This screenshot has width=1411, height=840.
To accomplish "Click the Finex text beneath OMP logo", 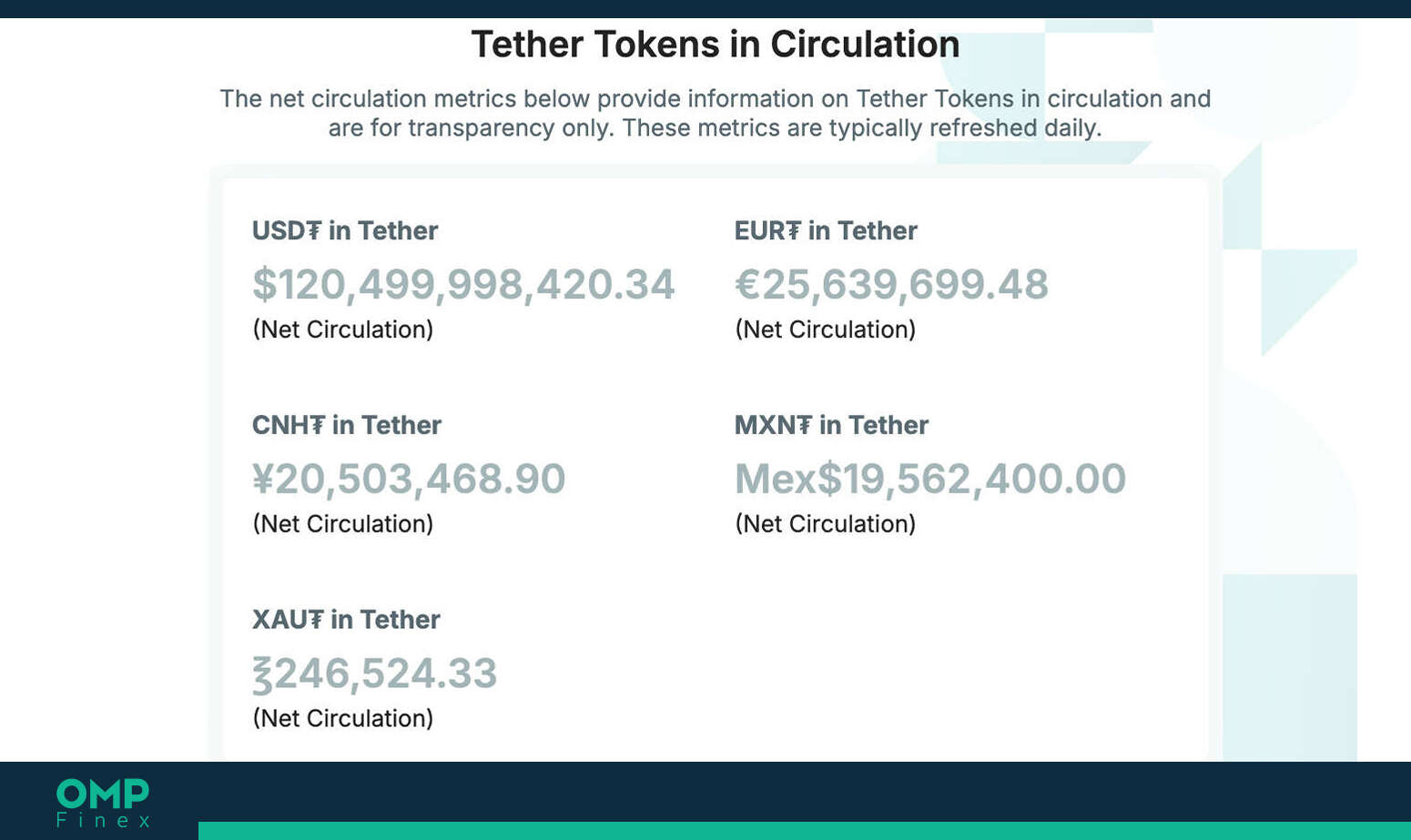I will point(103,820).
